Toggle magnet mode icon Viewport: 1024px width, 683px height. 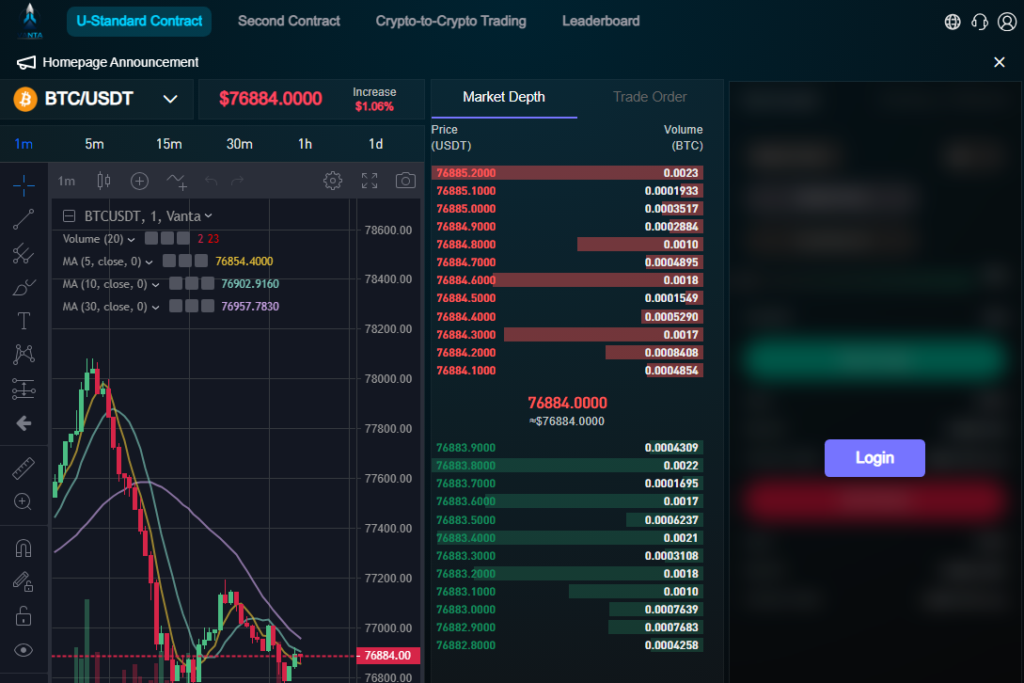[24, 548]
